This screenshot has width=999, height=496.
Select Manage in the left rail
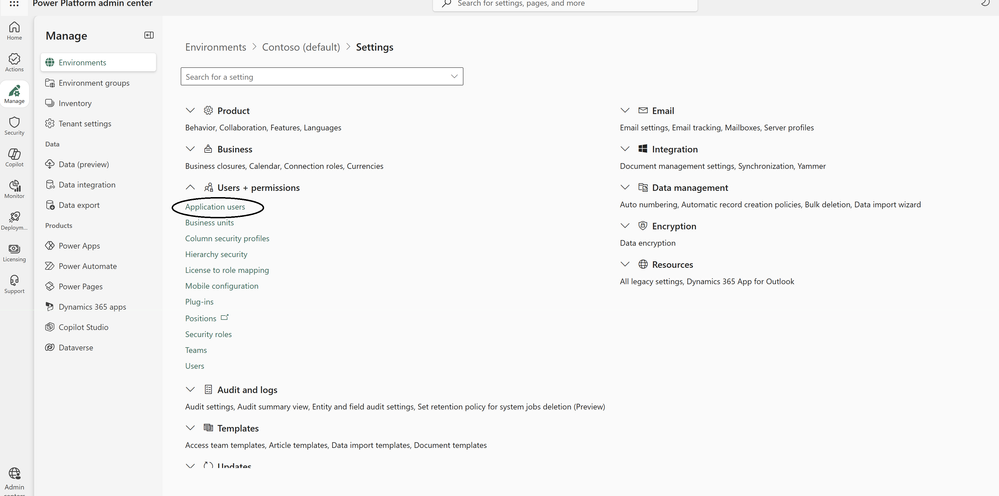coord(14,94)
